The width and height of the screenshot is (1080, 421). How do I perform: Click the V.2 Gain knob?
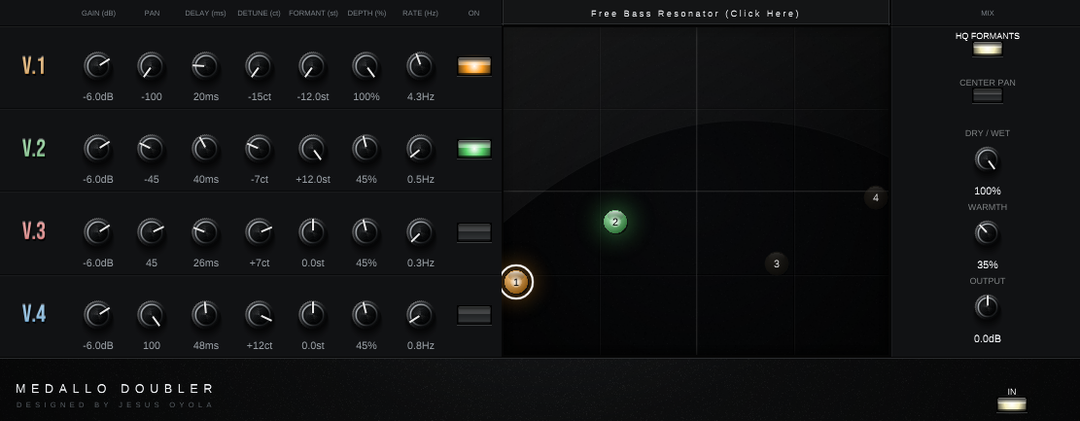[x=97, y=149]
